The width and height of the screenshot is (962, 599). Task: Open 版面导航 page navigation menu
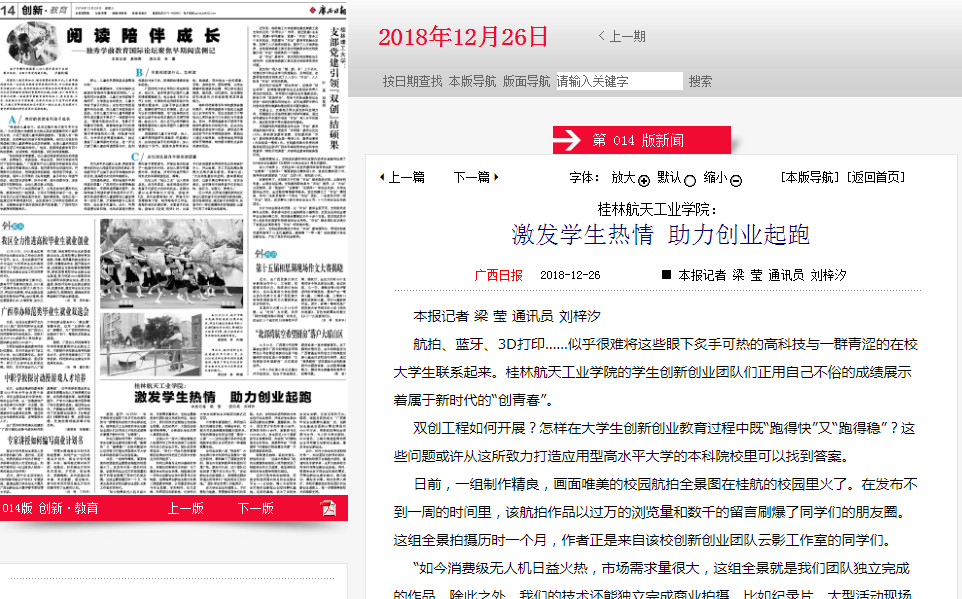pos(526,81)
